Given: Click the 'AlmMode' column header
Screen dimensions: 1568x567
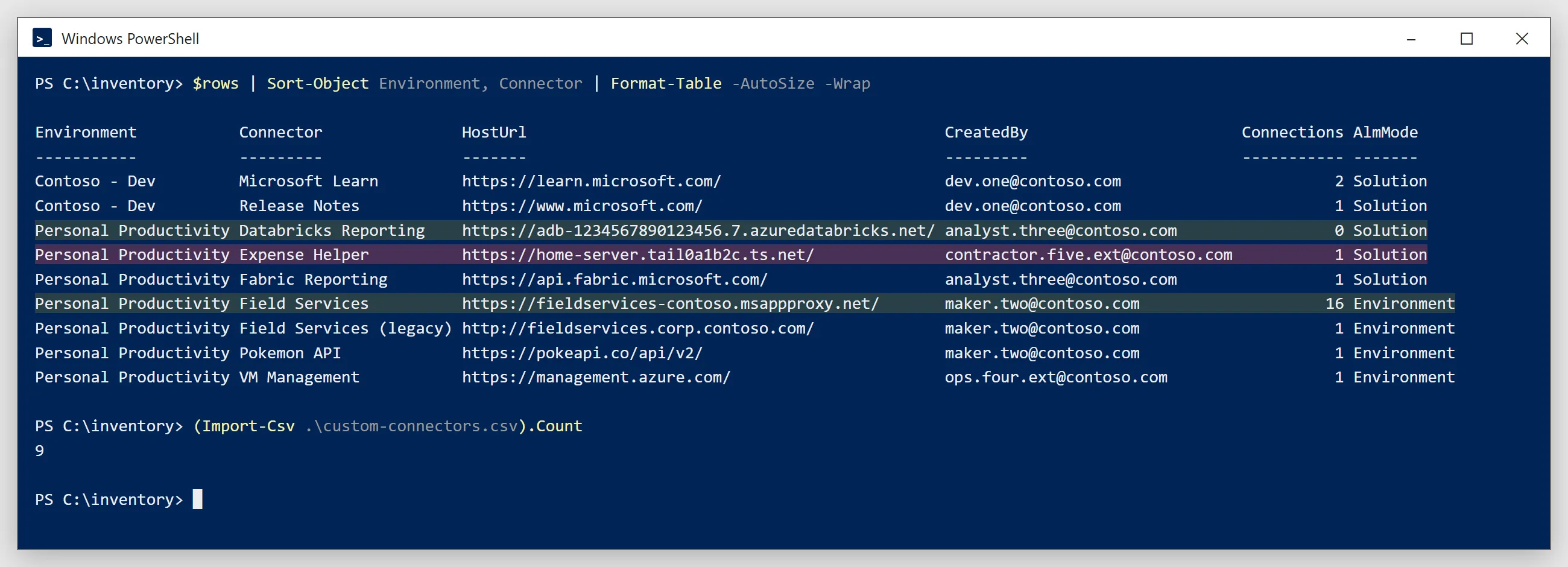Looking at the screenshot, I should [x=1385, y=132].
